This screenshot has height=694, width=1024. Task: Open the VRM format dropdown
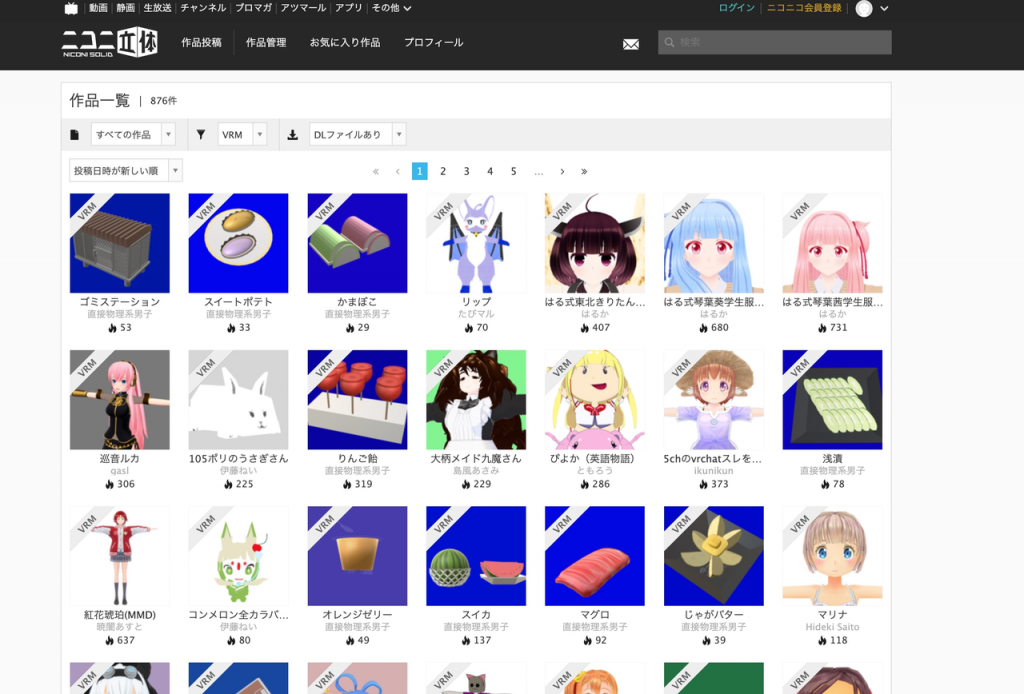(x=242, y=134)
